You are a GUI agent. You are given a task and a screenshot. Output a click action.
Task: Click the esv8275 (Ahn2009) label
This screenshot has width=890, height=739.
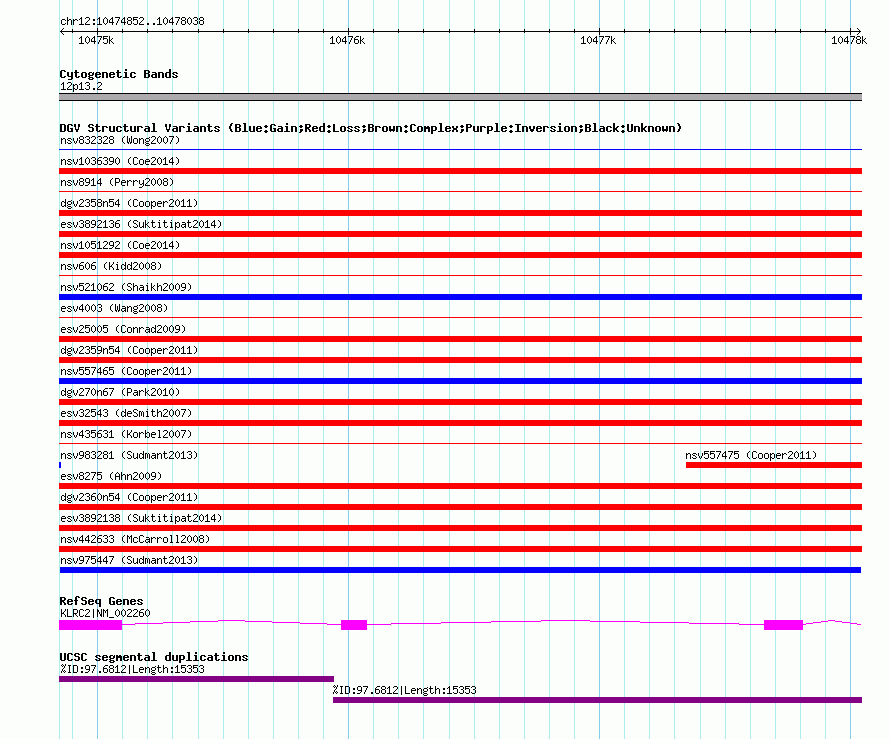pyautogui.click(x=111, y=476)
